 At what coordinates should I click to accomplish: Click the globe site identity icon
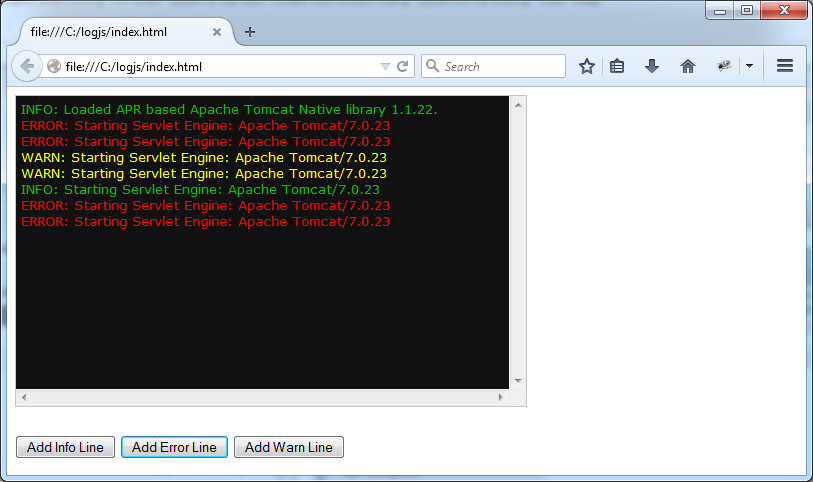click(53, 66)
